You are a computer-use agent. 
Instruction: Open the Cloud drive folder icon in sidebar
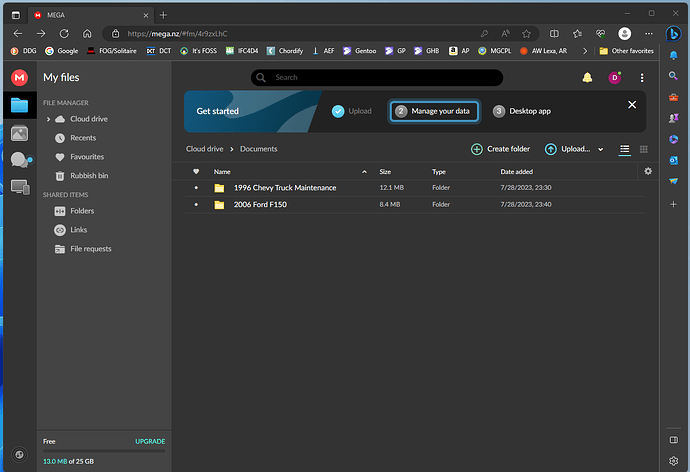[x=19, y=106]
